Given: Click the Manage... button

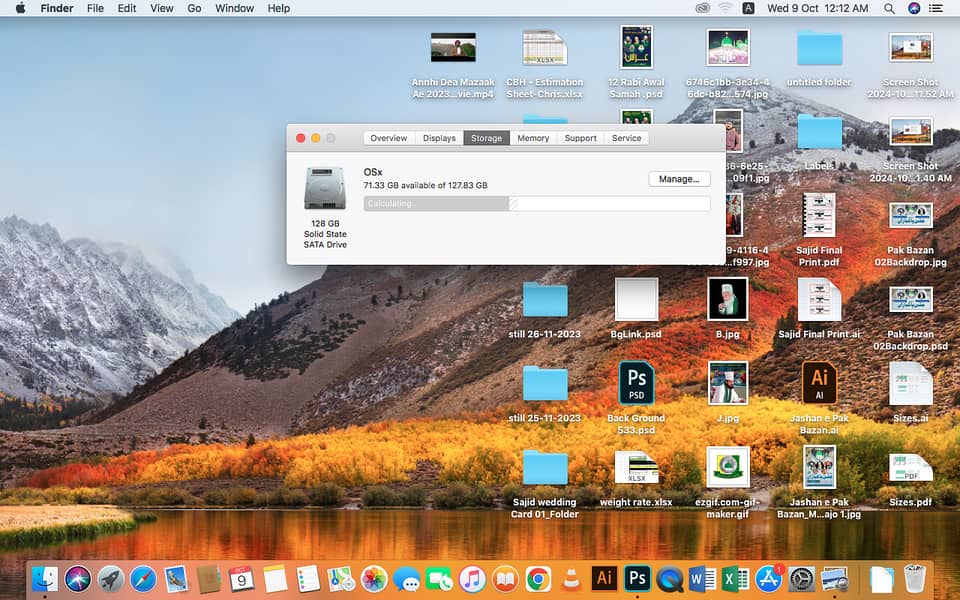Looking at the screenshot, I should (x=679, y=179).
